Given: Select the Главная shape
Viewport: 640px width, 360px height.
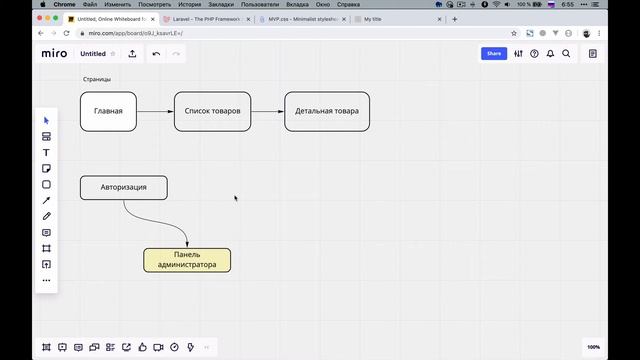Looking at the screenshot, I should pos(108,111).
